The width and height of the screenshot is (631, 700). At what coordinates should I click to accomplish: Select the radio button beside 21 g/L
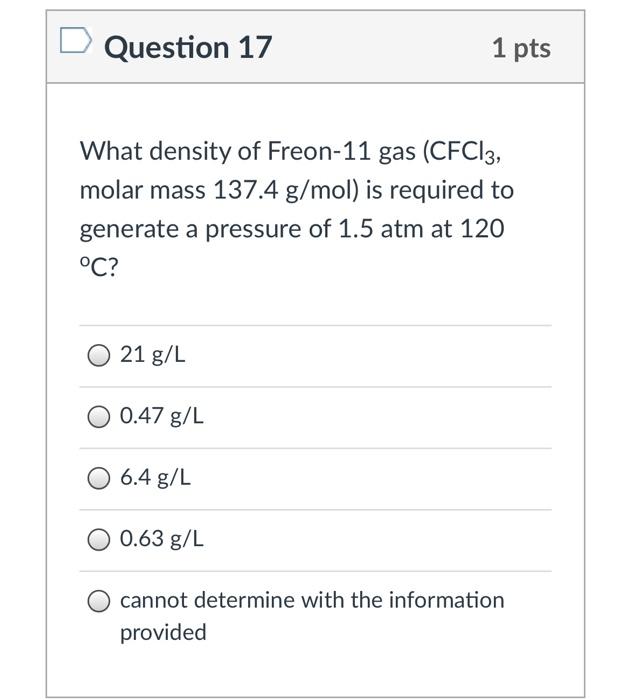tap(99, 354)
